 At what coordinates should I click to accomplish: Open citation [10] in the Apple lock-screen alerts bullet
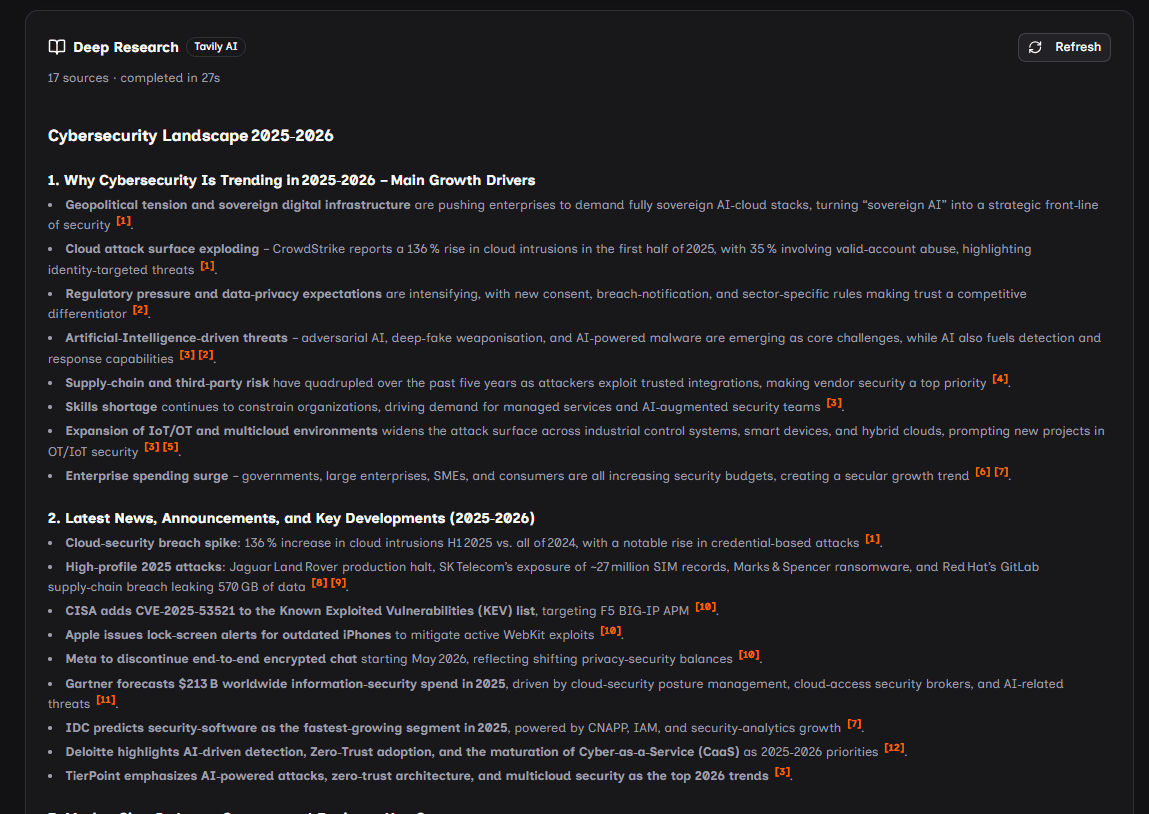click(x=610, y=631)
